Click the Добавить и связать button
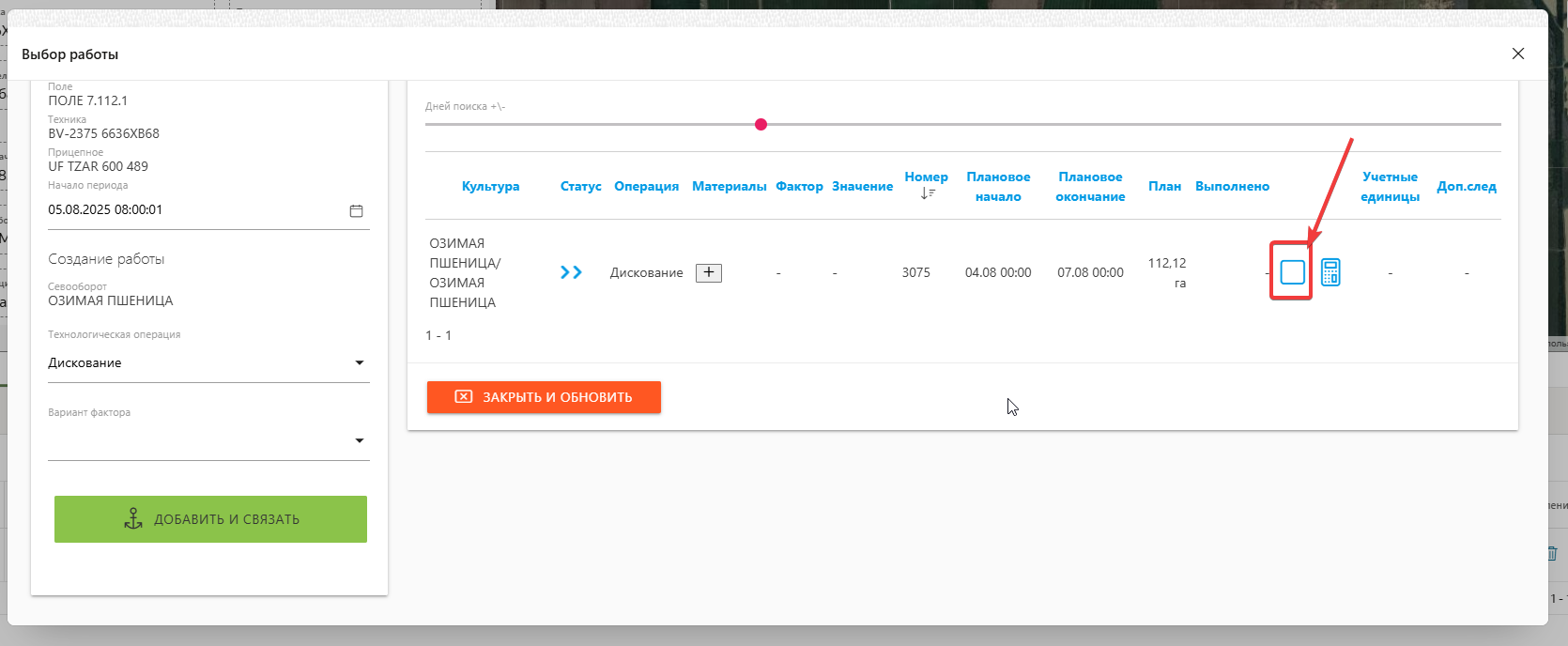The height and width of the screenshot is (646, 1568). pos(210,519)
